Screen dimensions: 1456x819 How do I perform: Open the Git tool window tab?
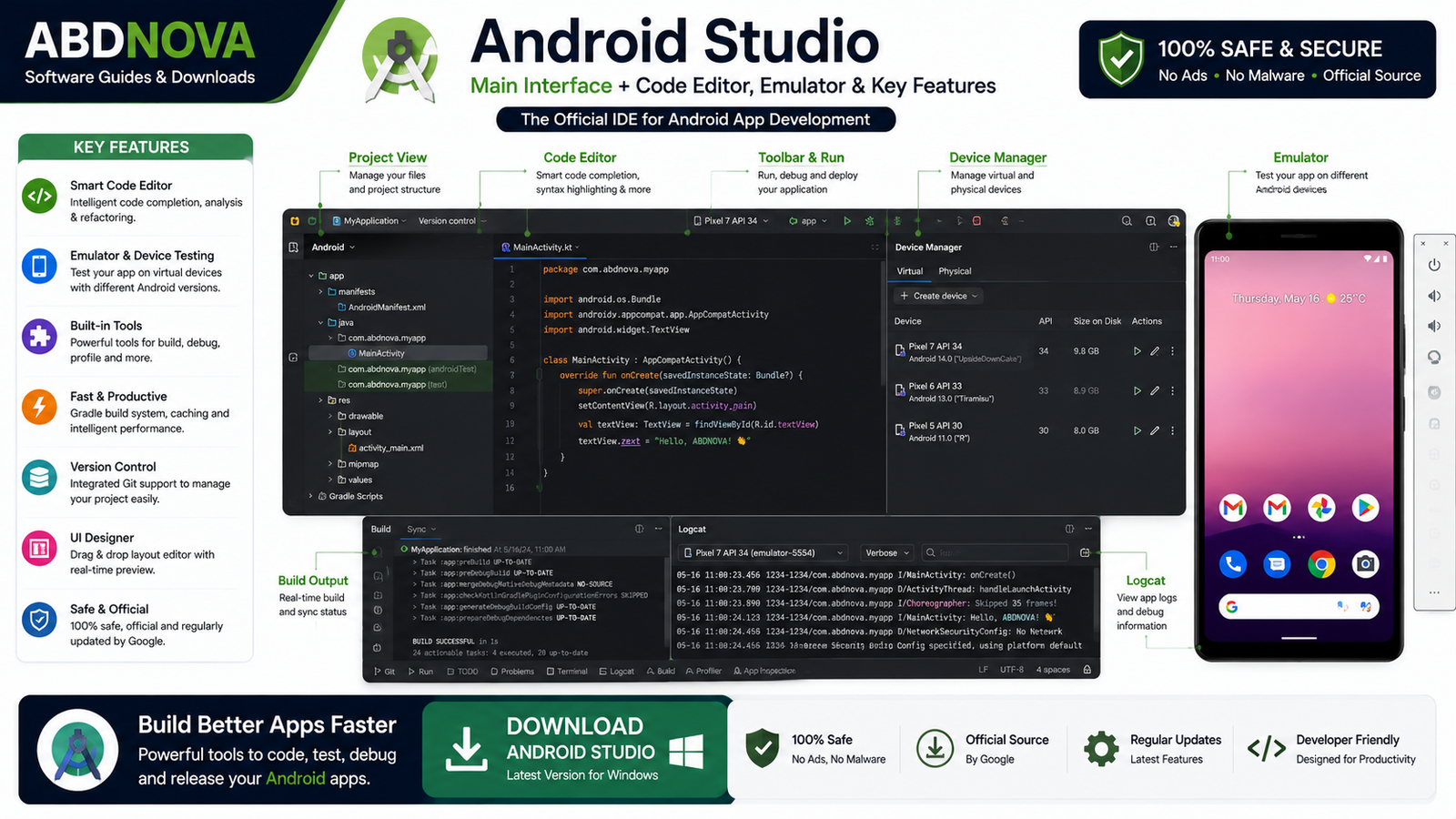tap(384, 672)
